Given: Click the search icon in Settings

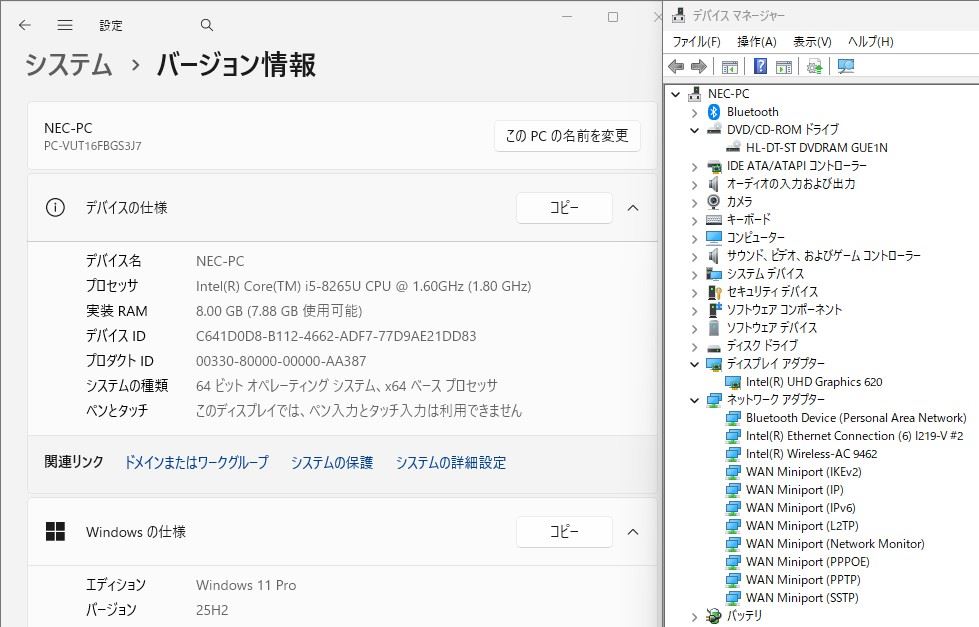Looking at the screenshot, I should click(x=207, y=25).
